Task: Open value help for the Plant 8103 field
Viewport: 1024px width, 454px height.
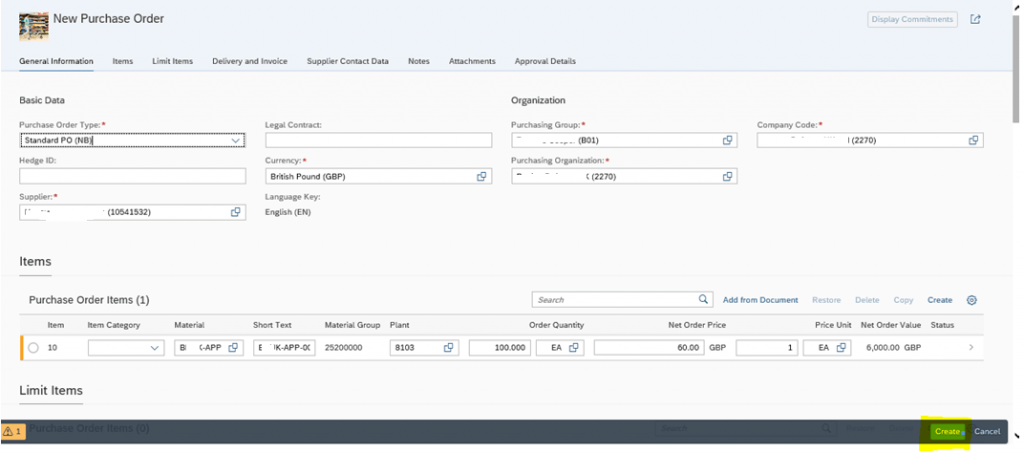Action: (449, 348)
